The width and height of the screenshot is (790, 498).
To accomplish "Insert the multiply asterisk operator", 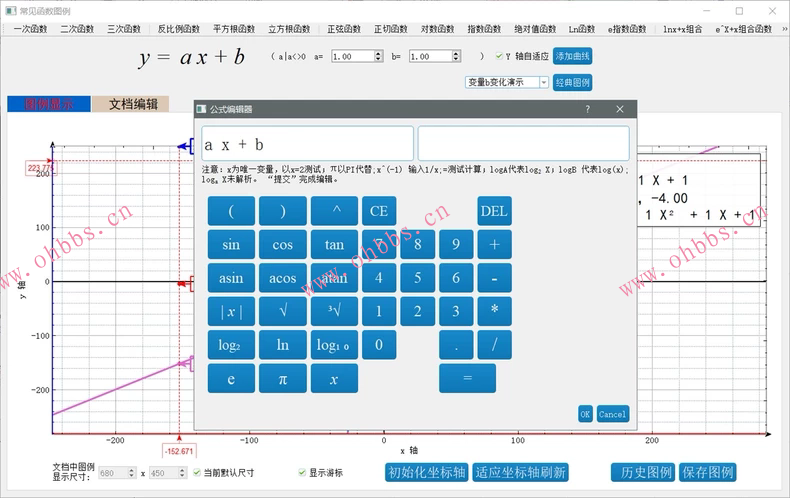I will (494, 312).
